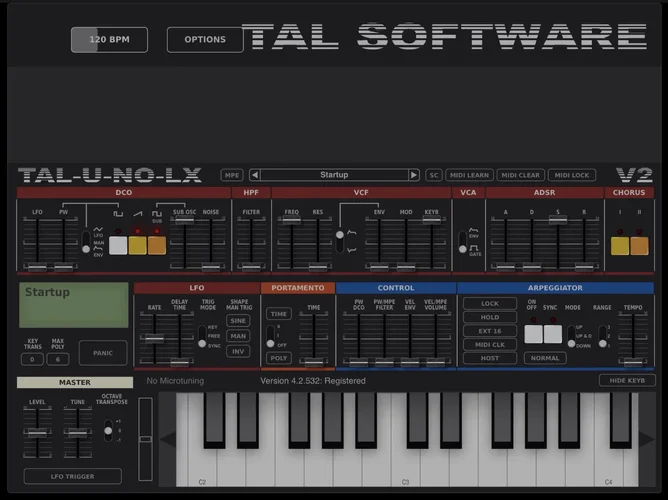Switch VCA ENV/GATE selector
This screenshot has height=500, width=668.
(x=463, y=242)
